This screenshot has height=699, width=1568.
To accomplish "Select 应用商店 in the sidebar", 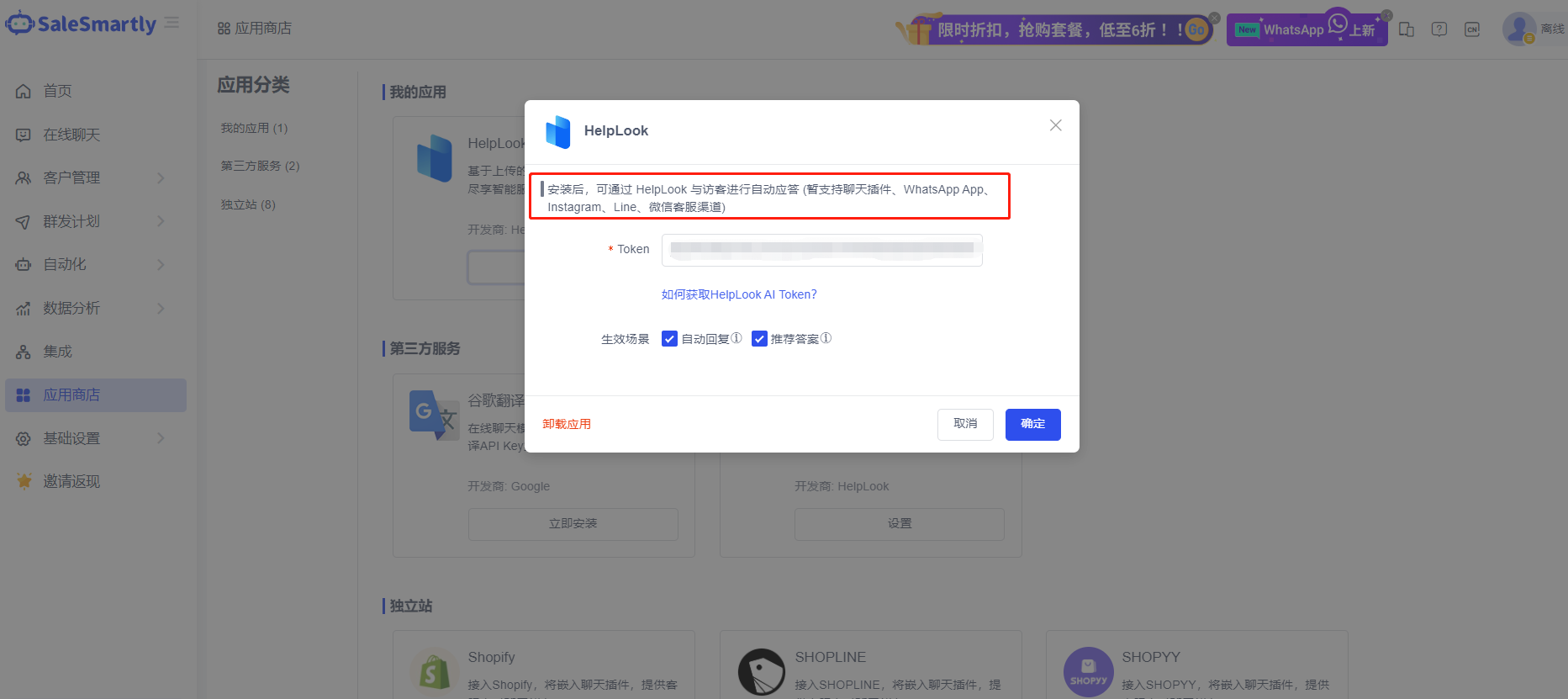I will [96, 395].
